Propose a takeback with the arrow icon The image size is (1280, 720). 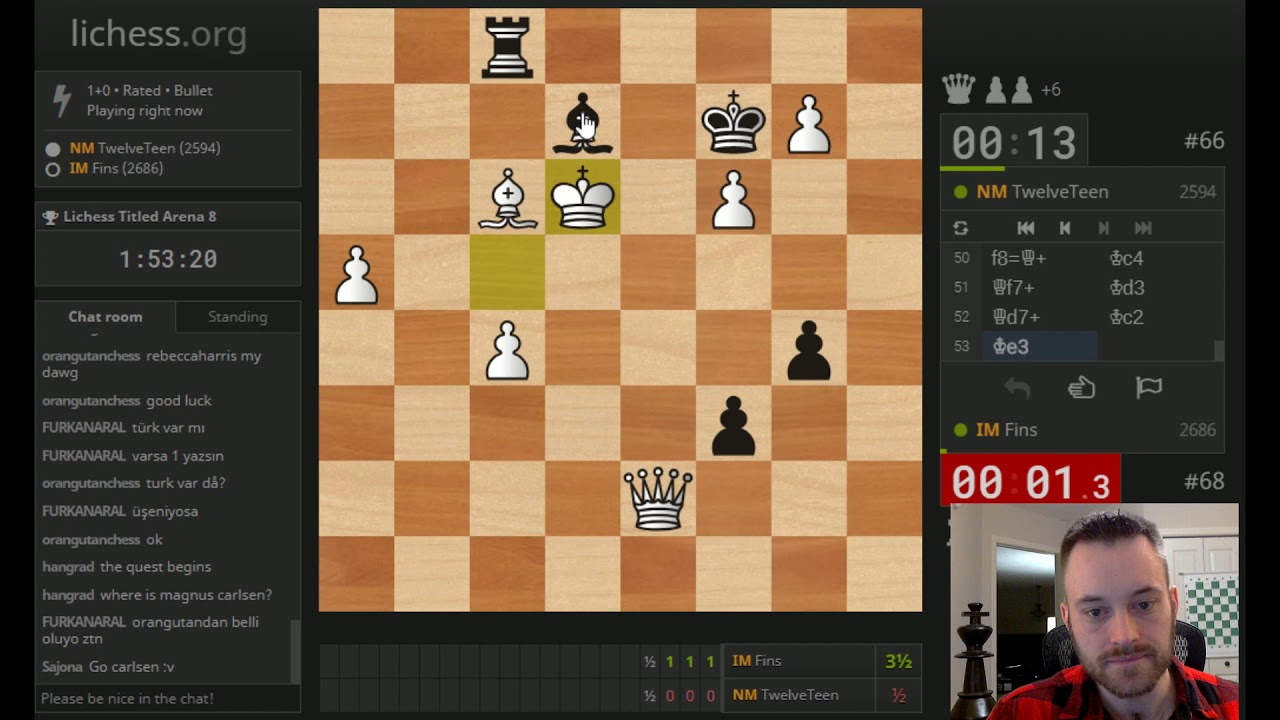coord(1017,388)
